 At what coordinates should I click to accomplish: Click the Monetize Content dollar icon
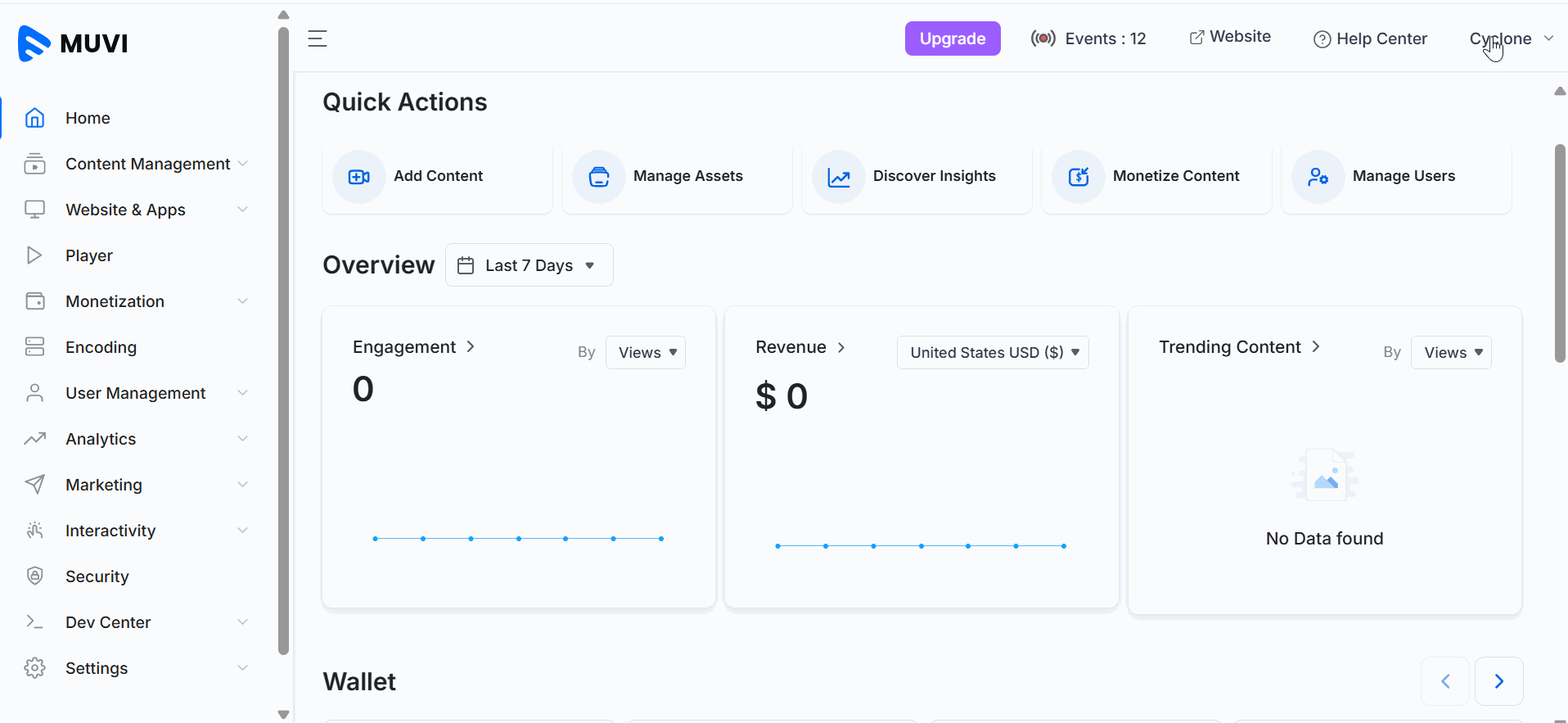tap(1079, 177)
